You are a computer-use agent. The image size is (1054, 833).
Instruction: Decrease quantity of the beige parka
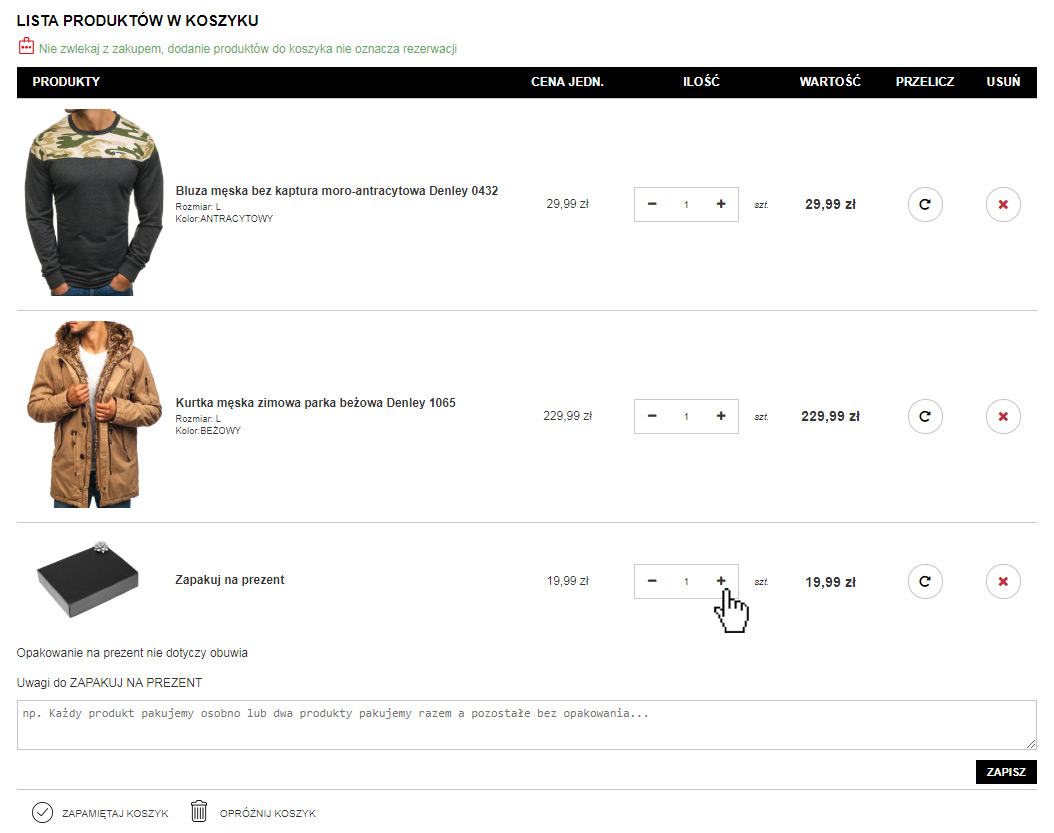point(652,416)
